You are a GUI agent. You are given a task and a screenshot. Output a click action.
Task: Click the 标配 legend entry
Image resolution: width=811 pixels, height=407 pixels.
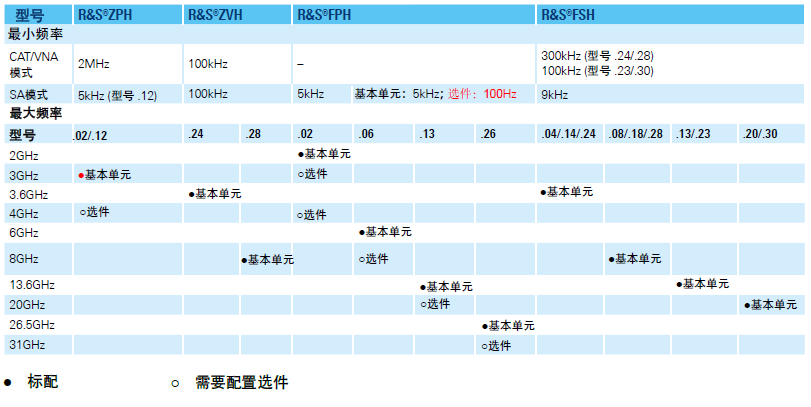43,382
